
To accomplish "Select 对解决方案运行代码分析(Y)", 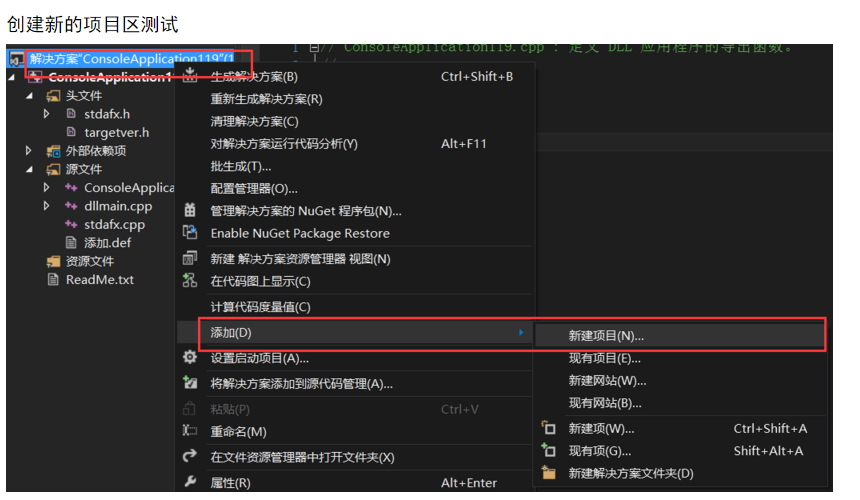I will point(284,144).
